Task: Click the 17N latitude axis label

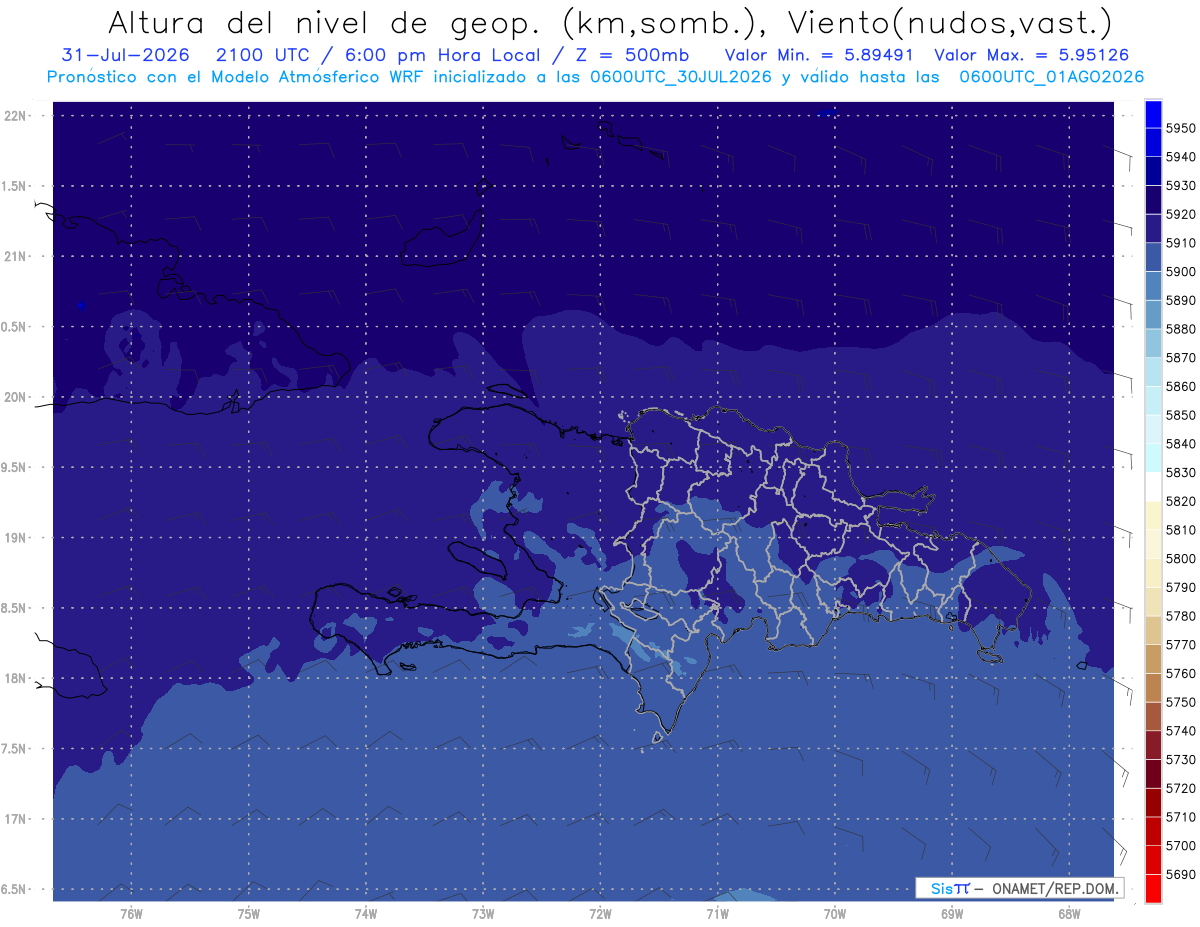Action: (16, 820)
